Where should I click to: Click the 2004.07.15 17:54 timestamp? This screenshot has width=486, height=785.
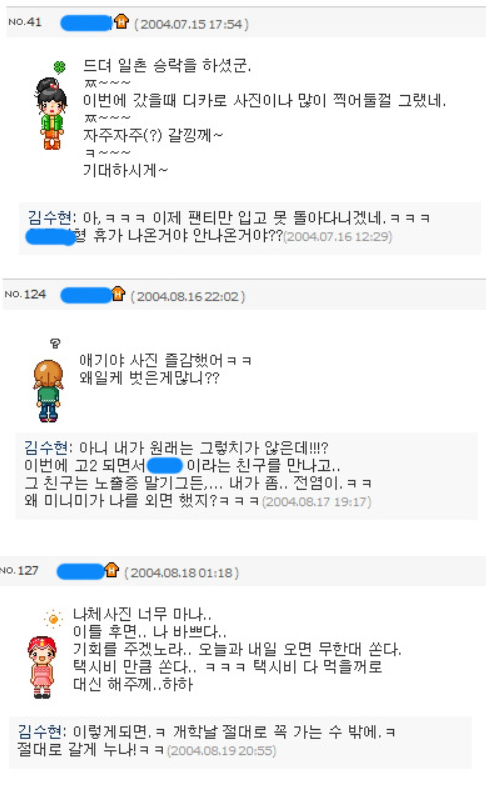[191, 24]
